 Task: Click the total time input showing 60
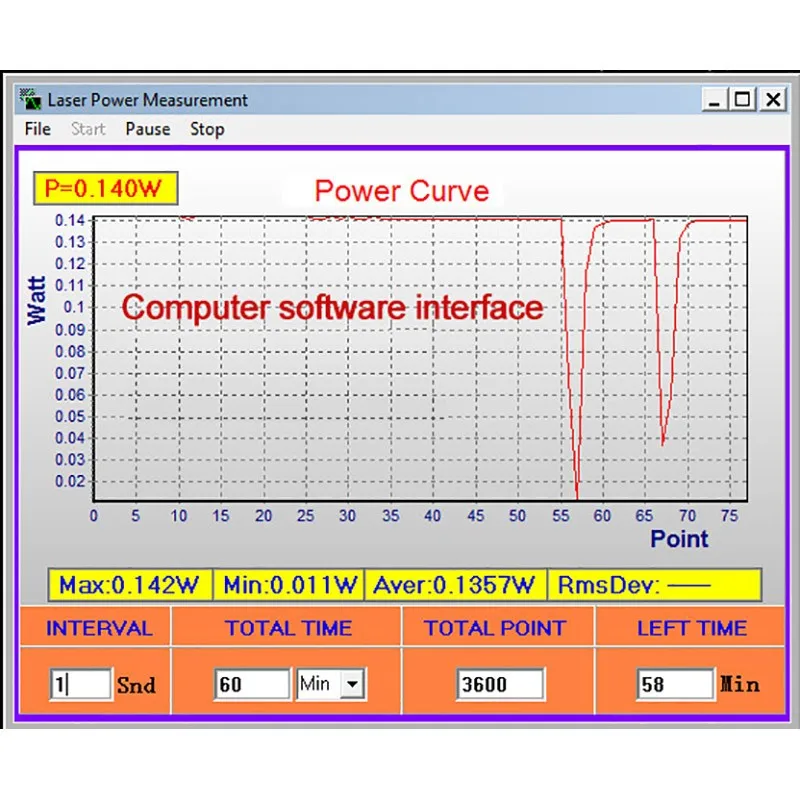[252, 684]
